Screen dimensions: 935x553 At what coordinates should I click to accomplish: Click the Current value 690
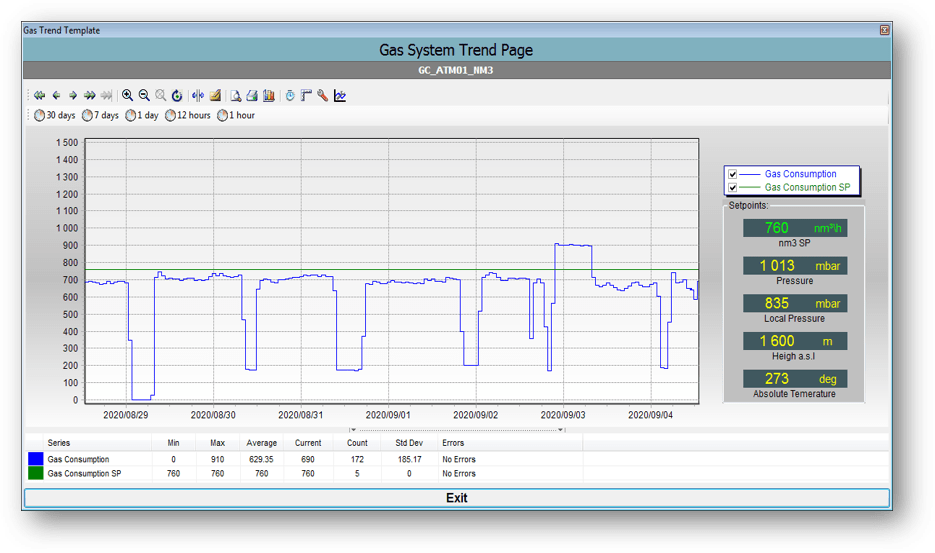308,459
